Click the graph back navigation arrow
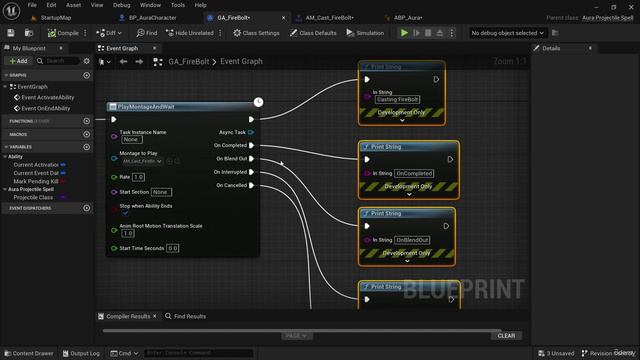This screenshot has width=640, height=360. (123, 62)
